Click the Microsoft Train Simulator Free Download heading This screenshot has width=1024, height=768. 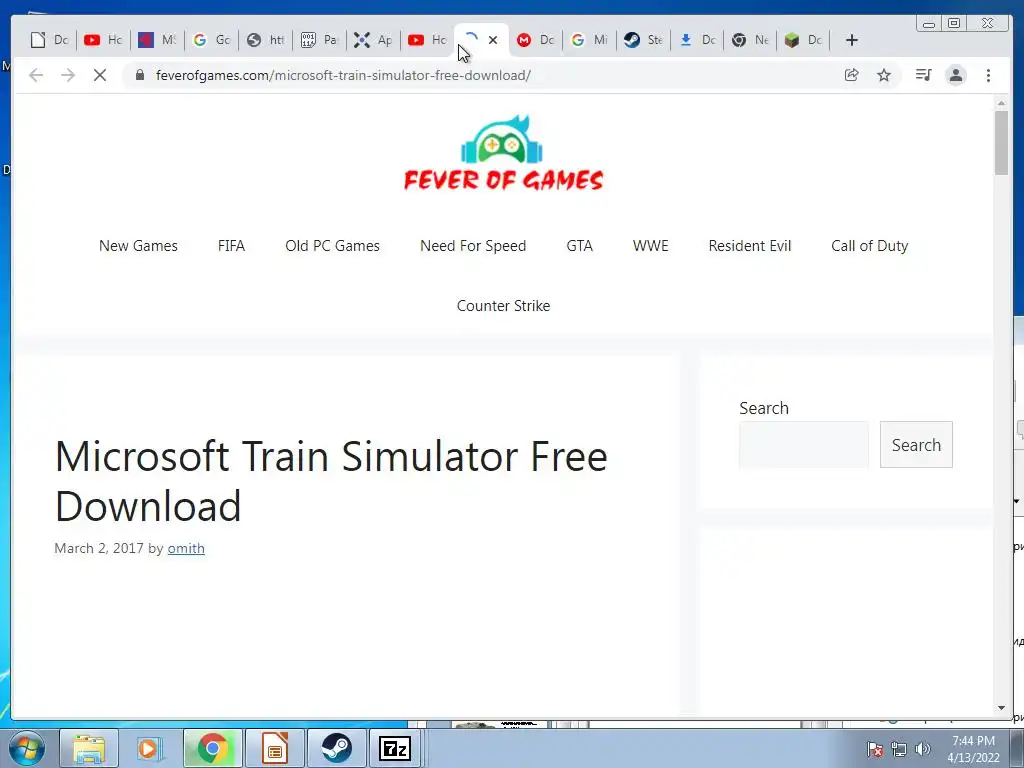coord(331,481)
